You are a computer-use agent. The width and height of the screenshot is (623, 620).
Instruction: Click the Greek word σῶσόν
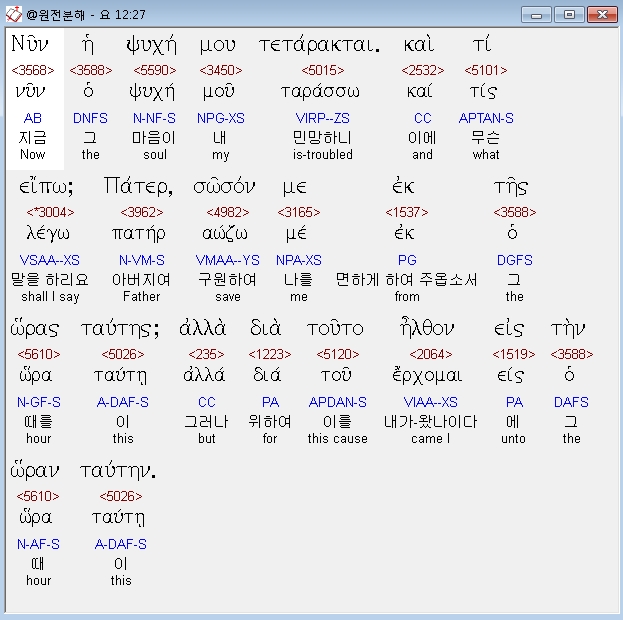click(x=224, y=187)
